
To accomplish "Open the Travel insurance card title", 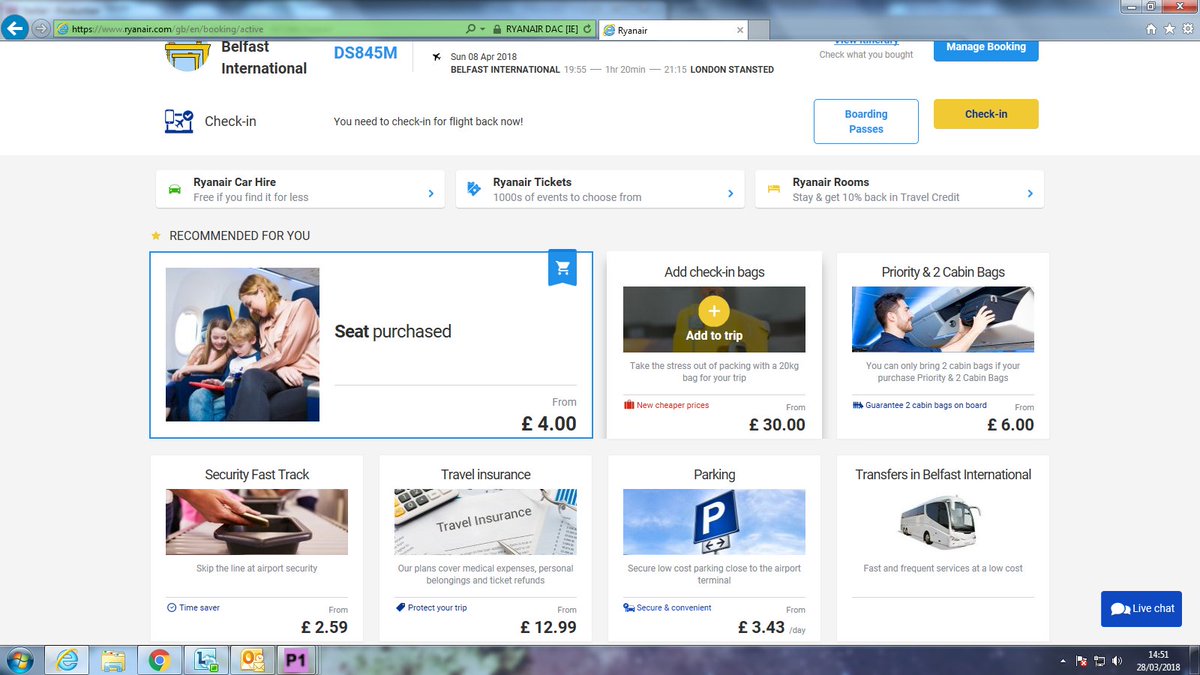I will [x=486, y=474].
